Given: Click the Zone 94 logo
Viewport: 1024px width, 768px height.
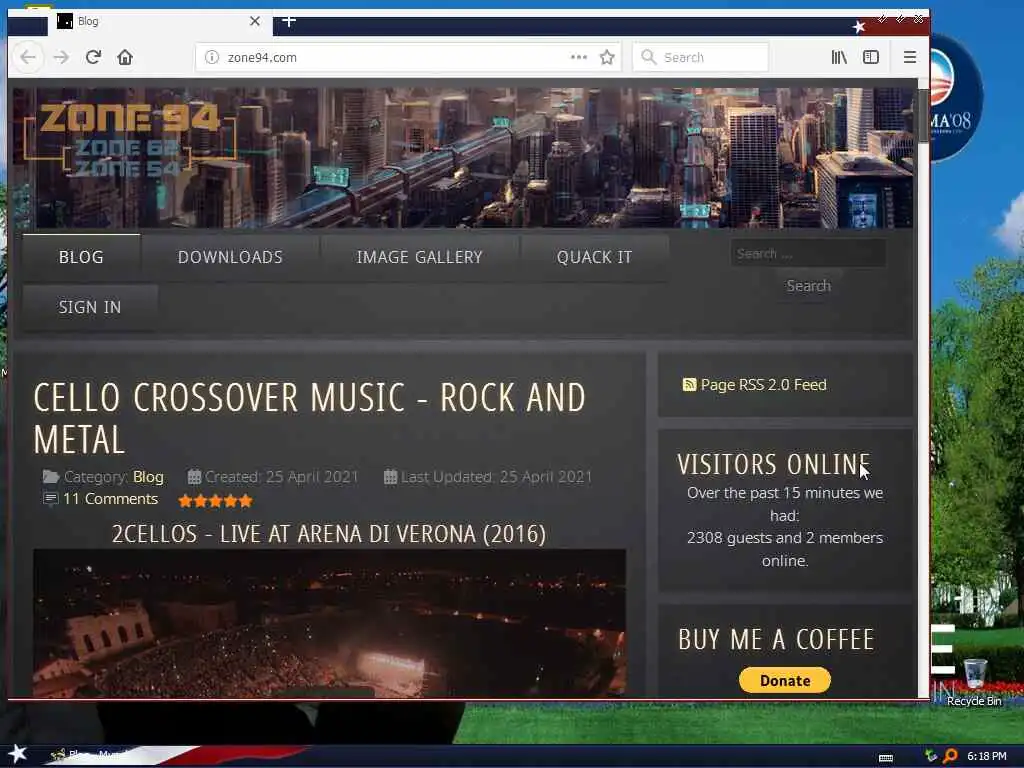Looking at the screenshot, I should [x=129, y=139].
